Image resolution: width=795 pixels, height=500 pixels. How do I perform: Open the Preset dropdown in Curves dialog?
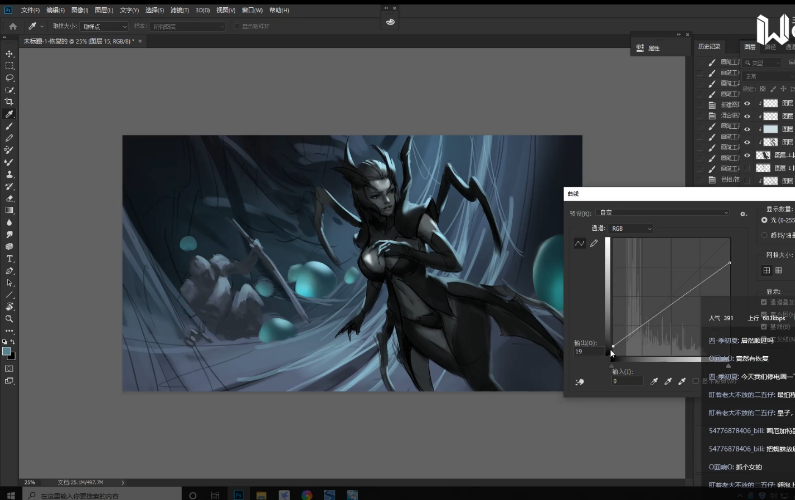pos(664,213)
